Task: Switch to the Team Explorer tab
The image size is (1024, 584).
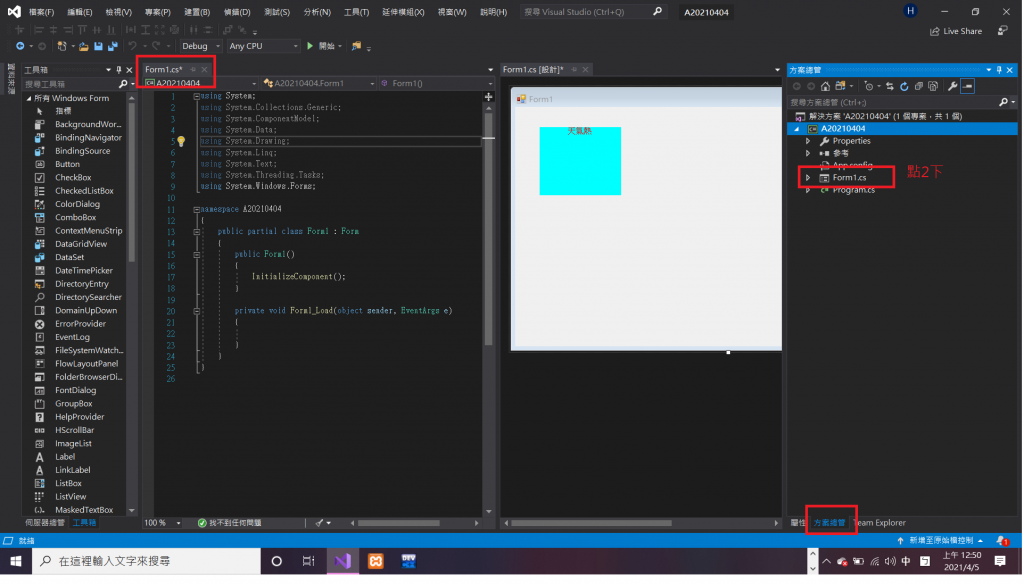Action: (x=880, y=523)
